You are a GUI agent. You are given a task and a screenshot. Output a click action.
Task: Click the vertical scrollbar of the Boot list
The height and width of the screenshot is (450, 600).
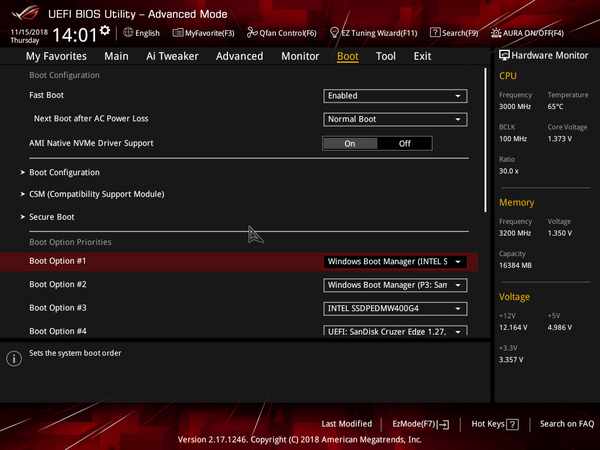486,140
